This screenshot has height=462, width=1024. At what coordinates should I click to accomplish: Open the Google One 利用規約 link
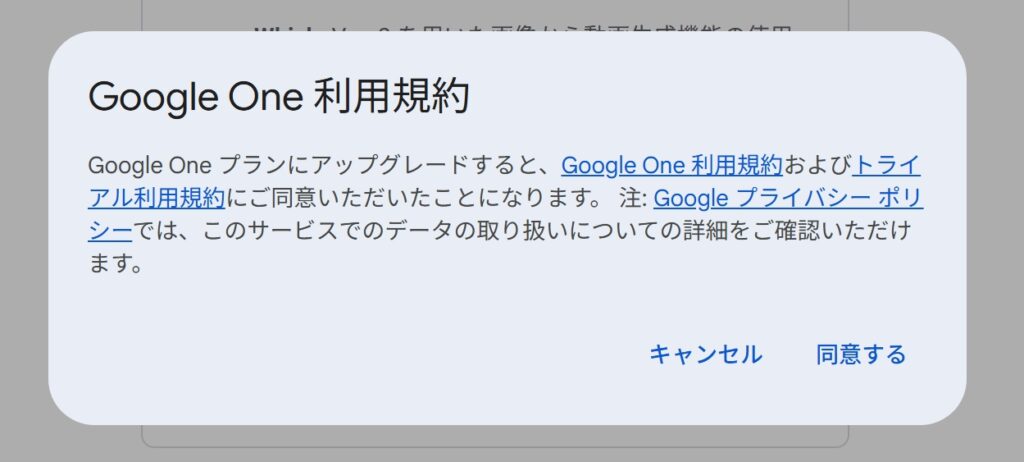(671, 166)
